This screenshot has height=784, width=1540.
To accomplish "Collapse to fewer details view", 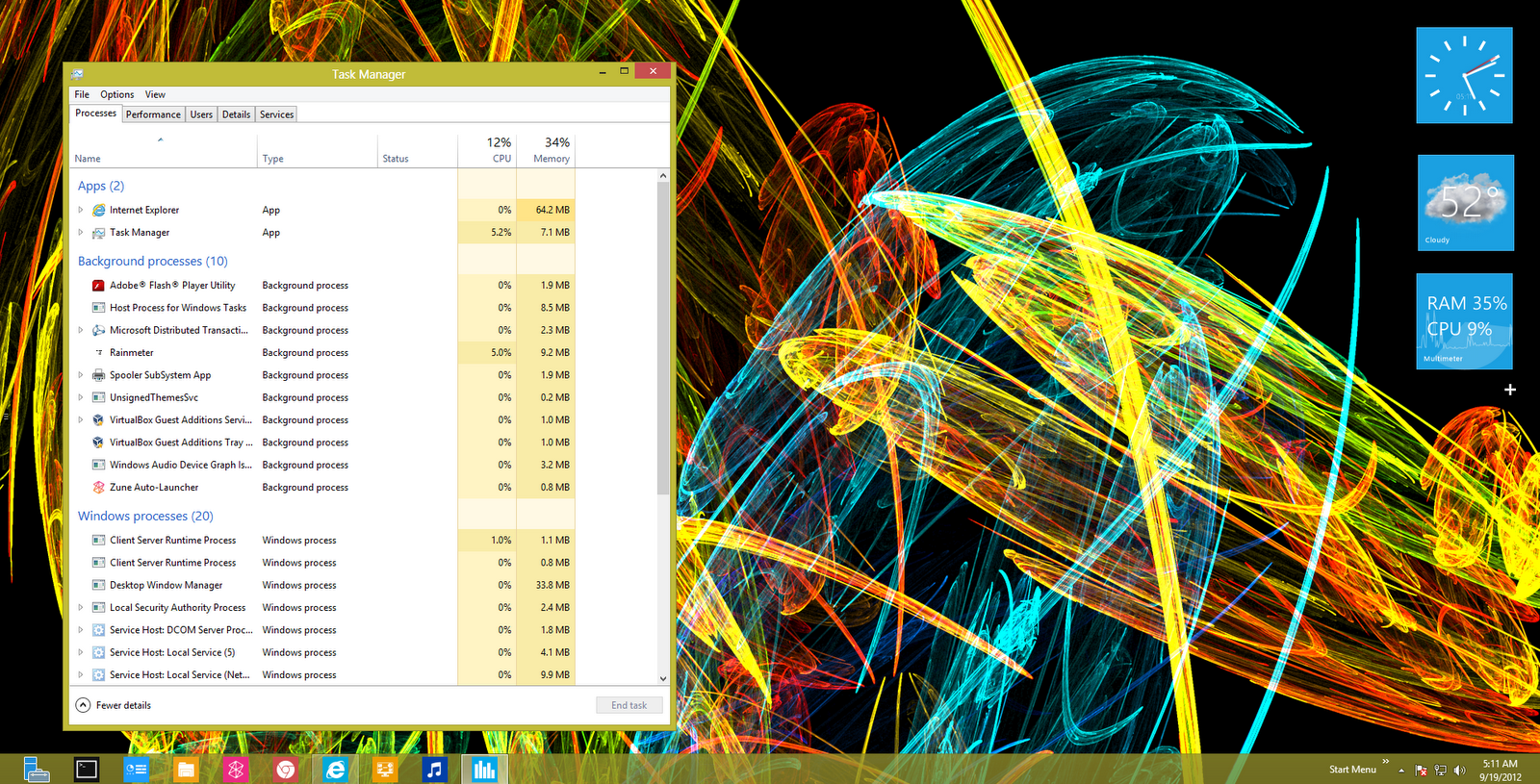I will point(114,705).
